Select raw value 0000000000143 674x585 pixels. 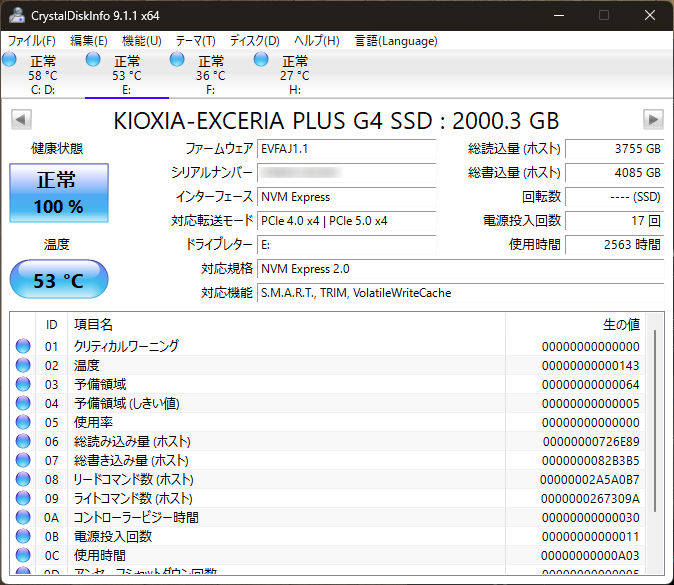click(x=590, y=365)
